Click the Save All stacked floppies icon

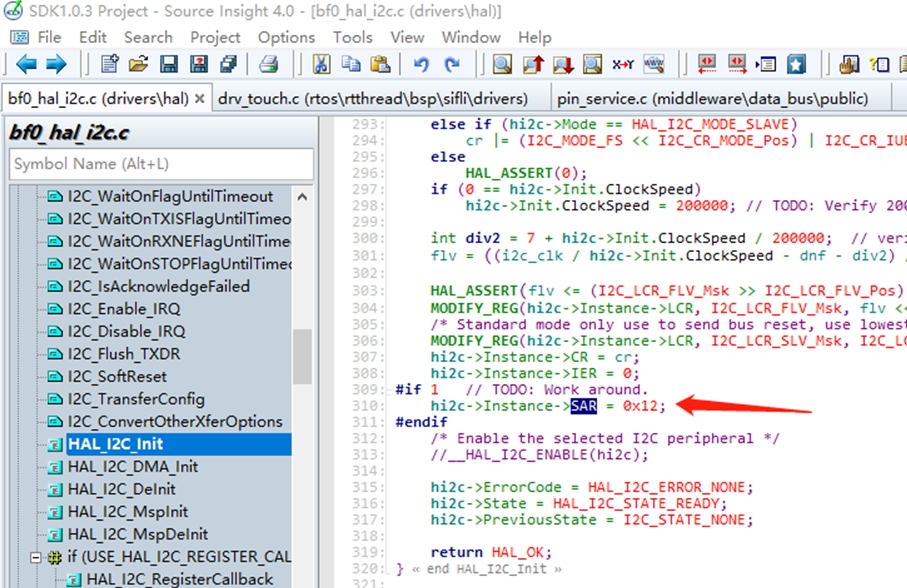tap(228, 64)
